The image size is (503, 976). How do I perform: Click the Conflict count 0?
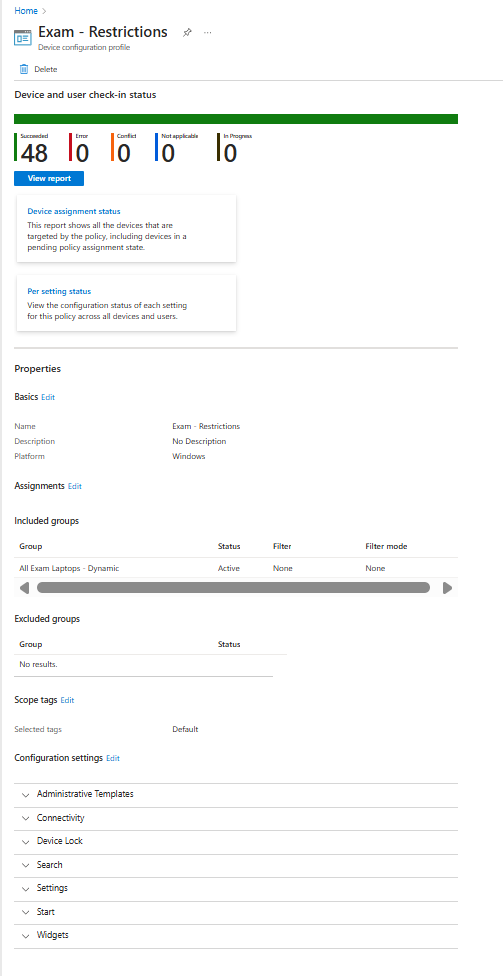coord(124,152)
